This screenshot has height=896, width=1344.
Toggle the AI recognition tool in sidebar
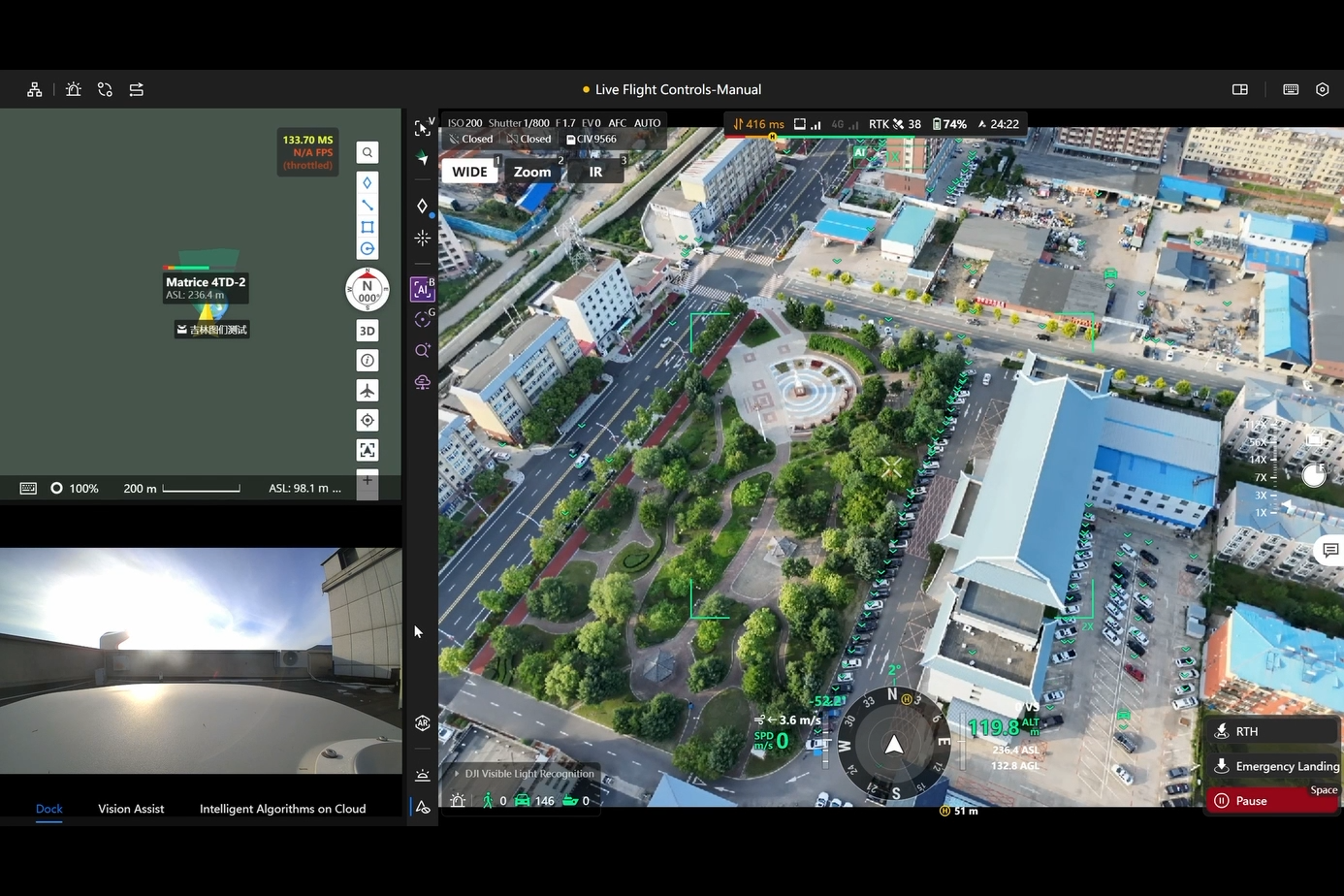coord(422,289)
